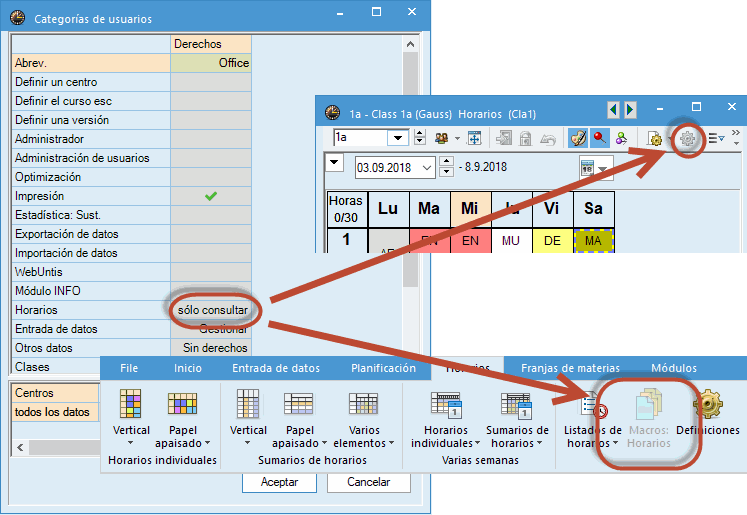Select the Horarios 'sólo consultar' rights cell
This screenshot has width=747, height=515.
pos(211,310)
